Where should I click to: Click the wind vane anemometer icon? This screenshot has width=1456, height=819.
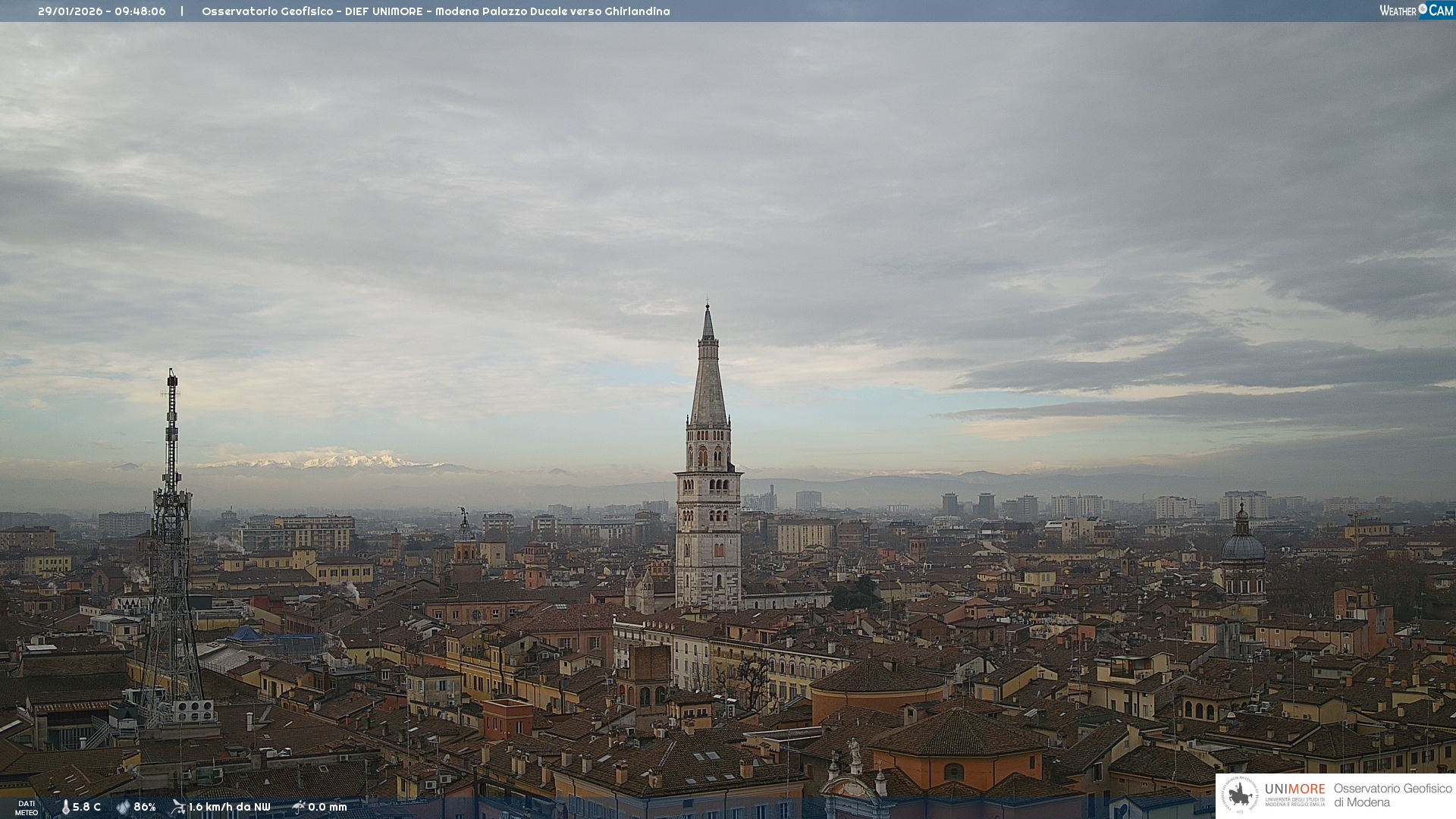pos(178,807)
